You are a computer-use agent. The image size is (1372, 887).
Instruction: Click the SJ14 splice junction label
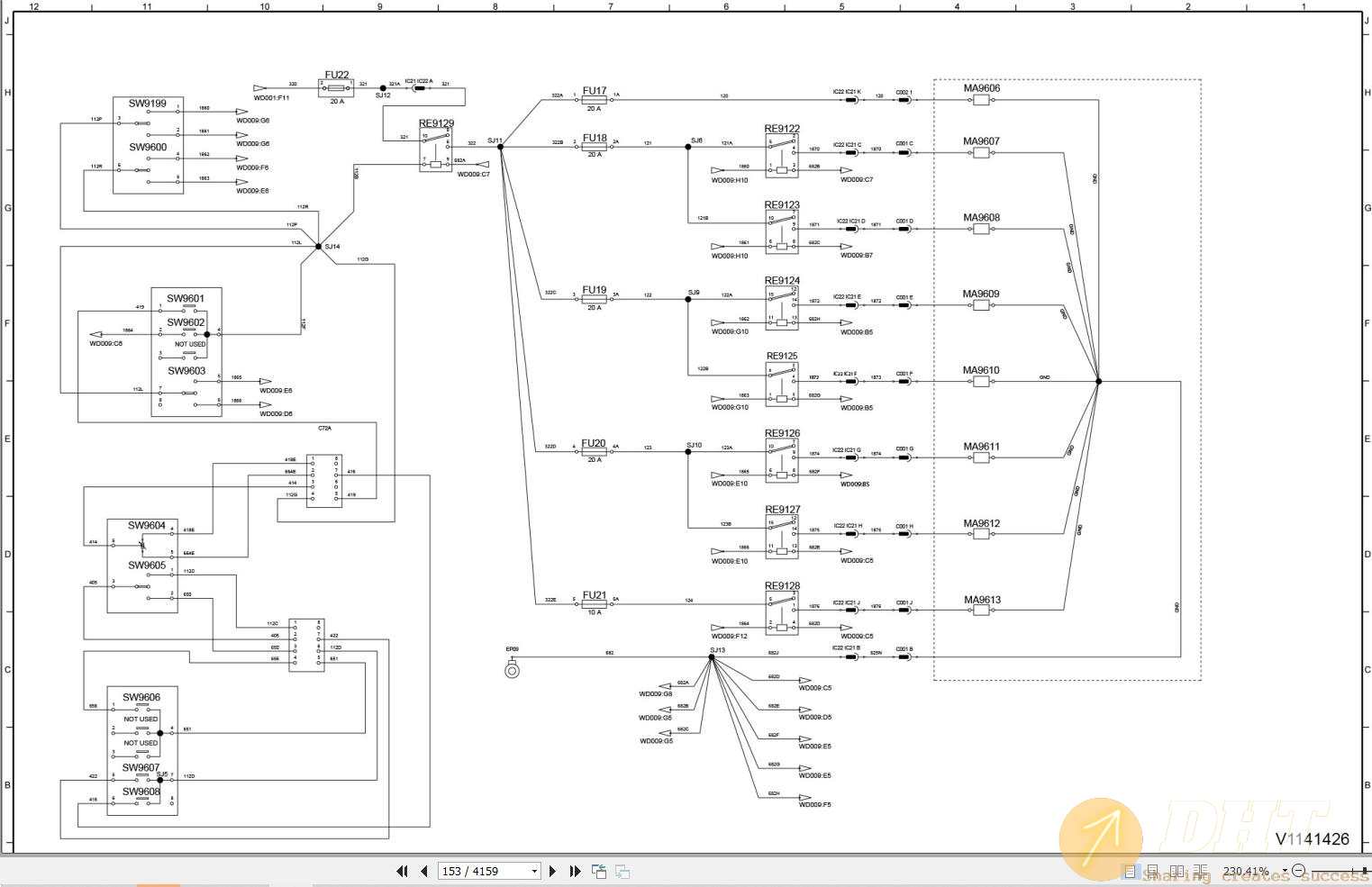point(332,247)
